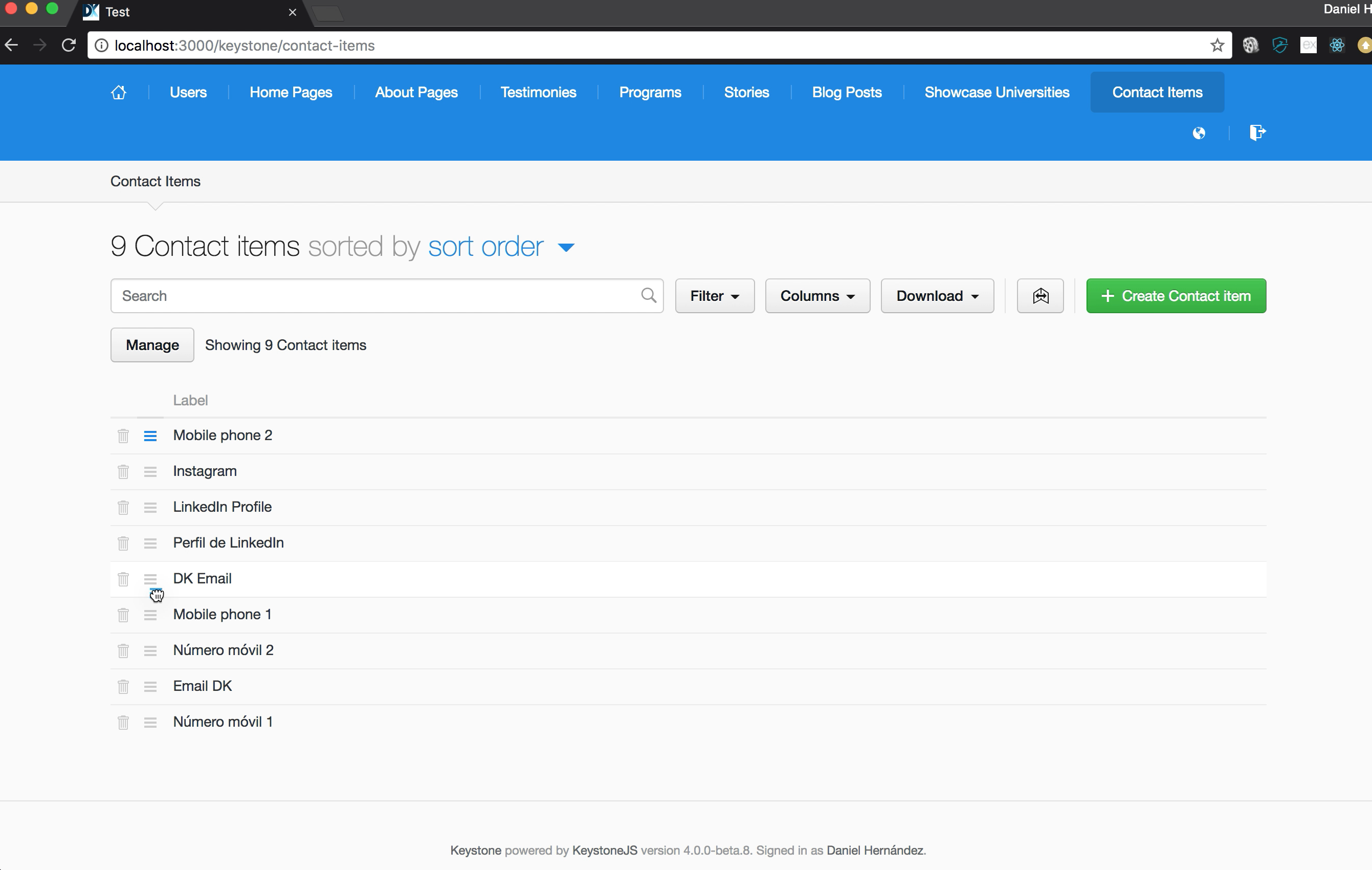
Task: Go to Blog Posts nav item
Action: tap(847, 92)
